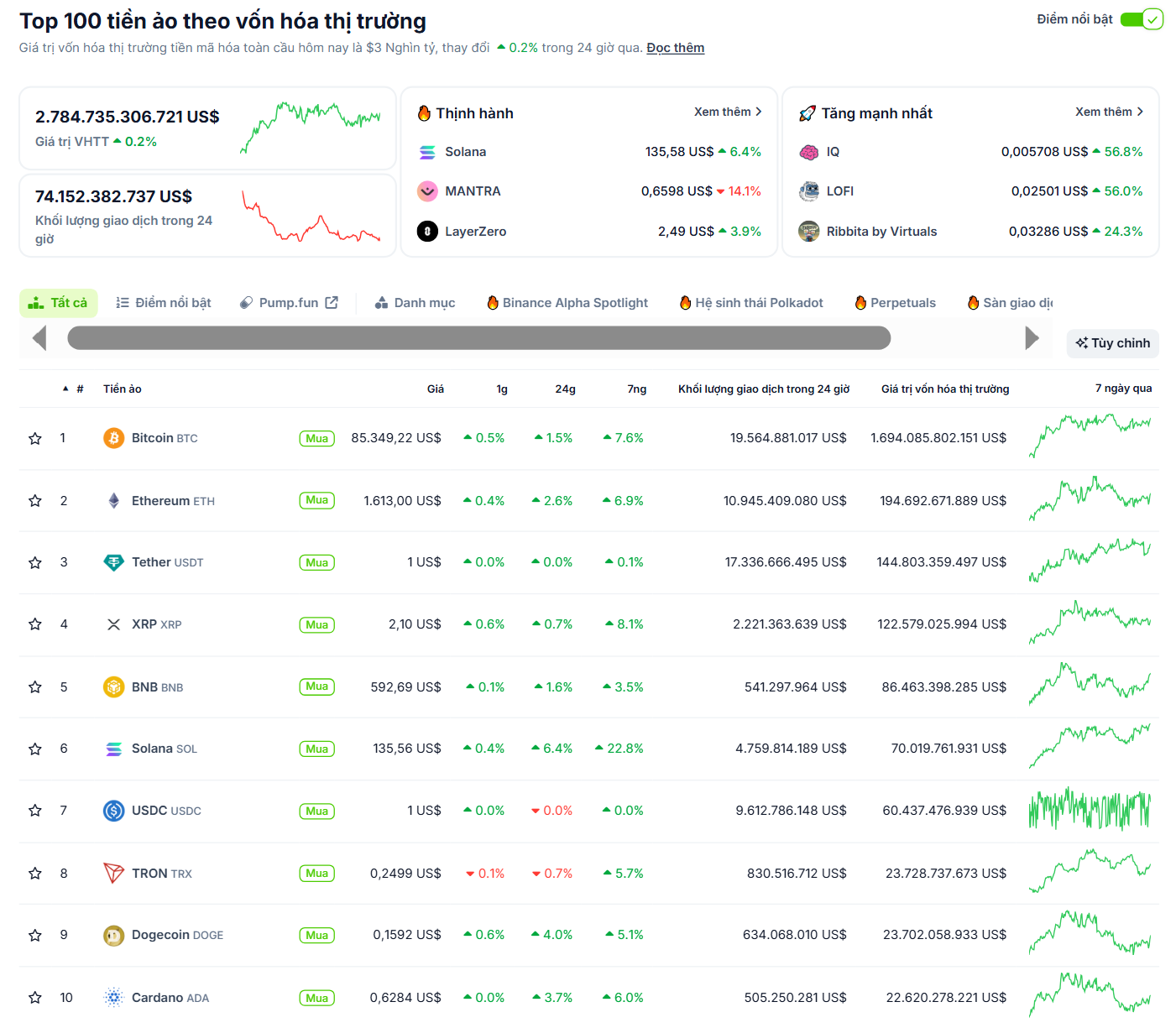The image size is (1176, 1028).
Task: Click the Solana logo in row 6
Action: pyautogui.click(x=113, y=749)
